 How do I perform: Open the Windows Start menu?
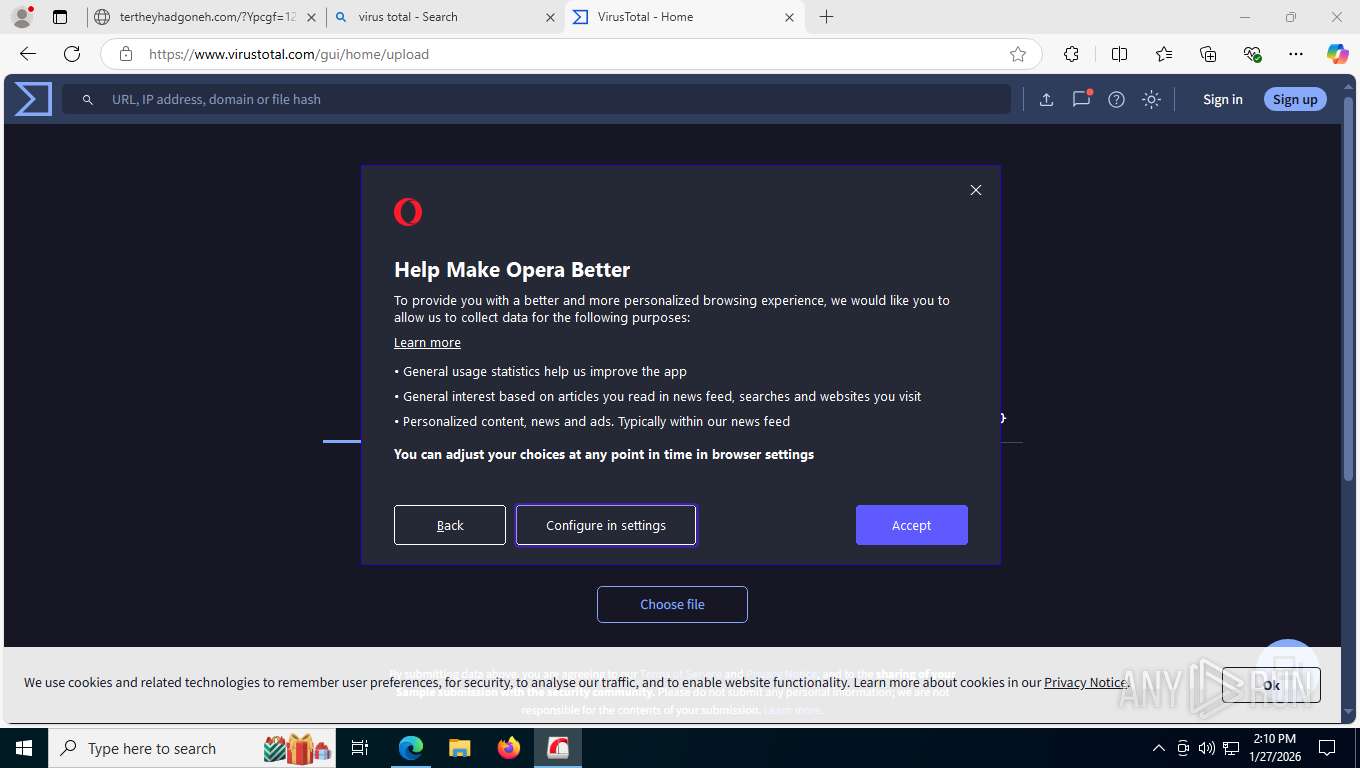pos(23,748)
